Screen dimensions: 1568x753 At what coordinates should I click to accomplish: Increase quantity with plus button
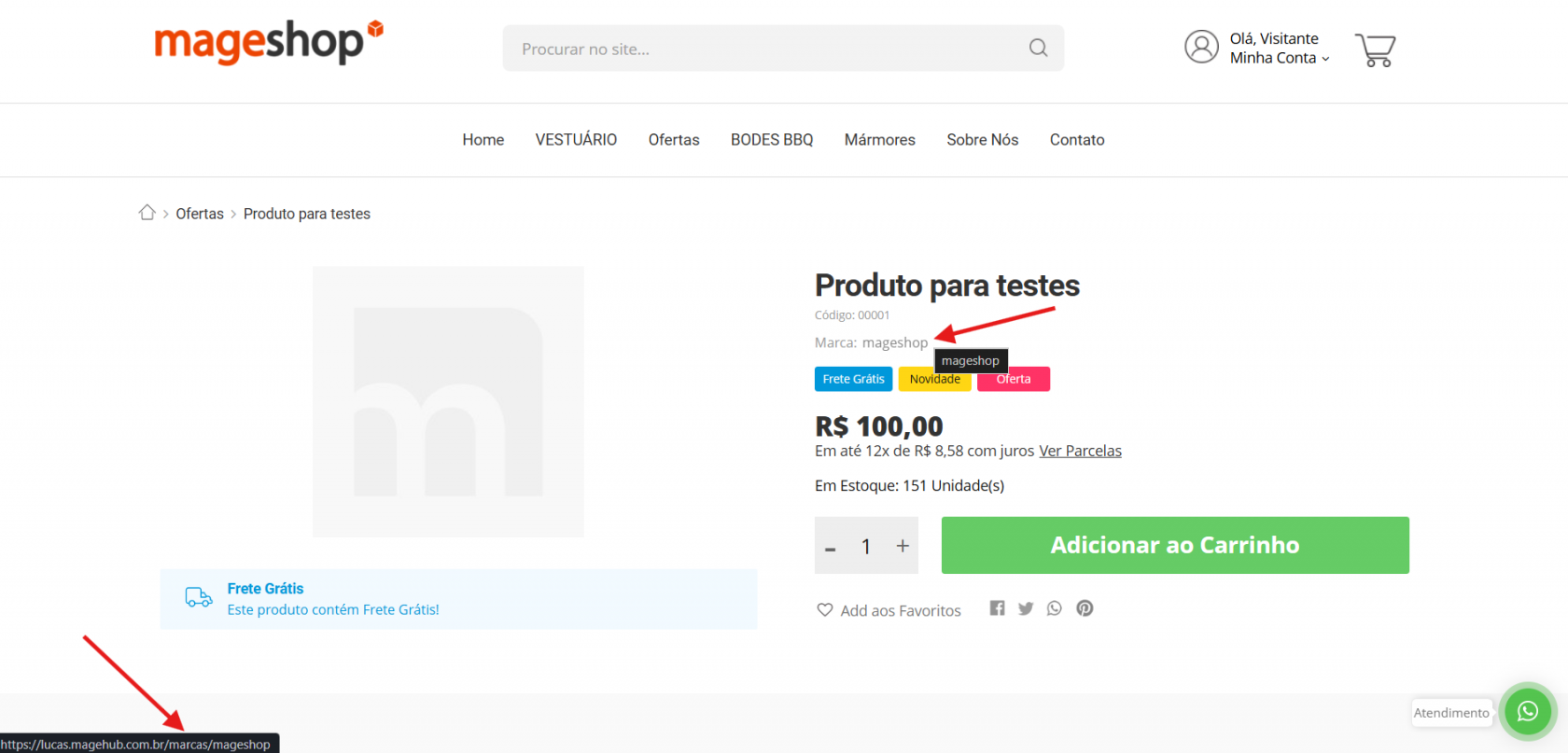[x=903, y=546]
